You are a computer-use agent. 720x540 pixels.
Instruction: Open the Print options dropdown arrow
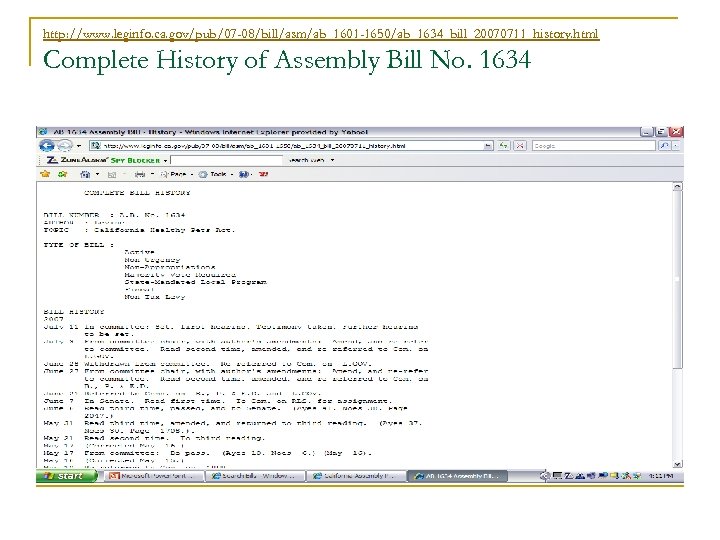152,174
